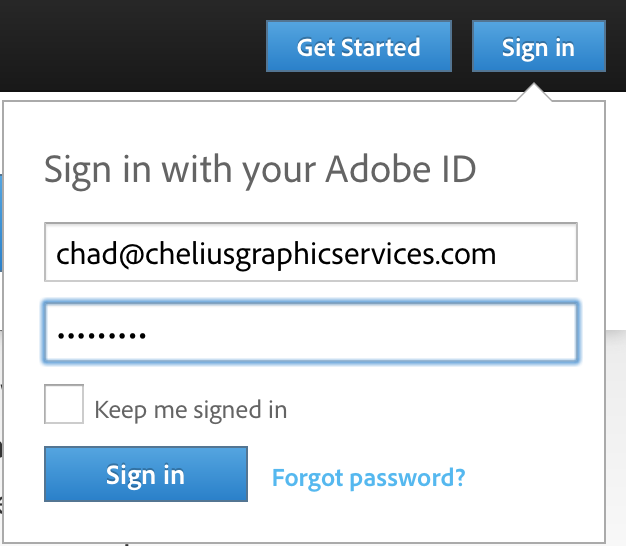Screen dimensions: 626x546
Task: Enable the Keep me signed in checkbox
Action: [x=64, y=405]
